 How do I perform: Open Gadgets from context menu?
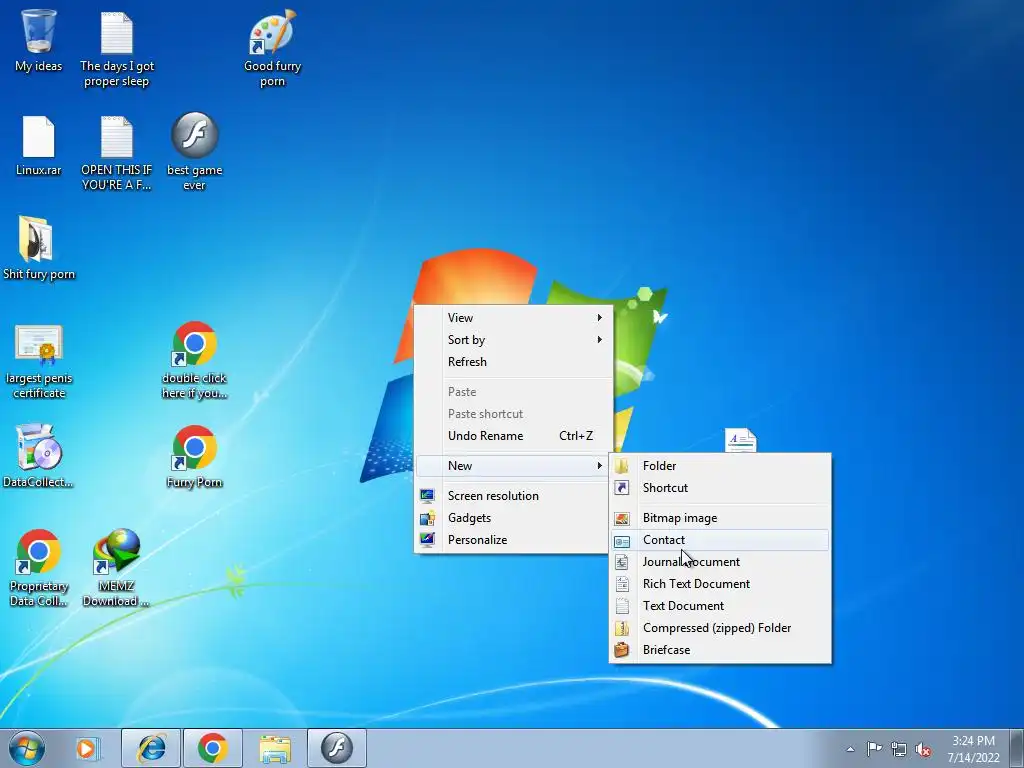coord(513,518)
